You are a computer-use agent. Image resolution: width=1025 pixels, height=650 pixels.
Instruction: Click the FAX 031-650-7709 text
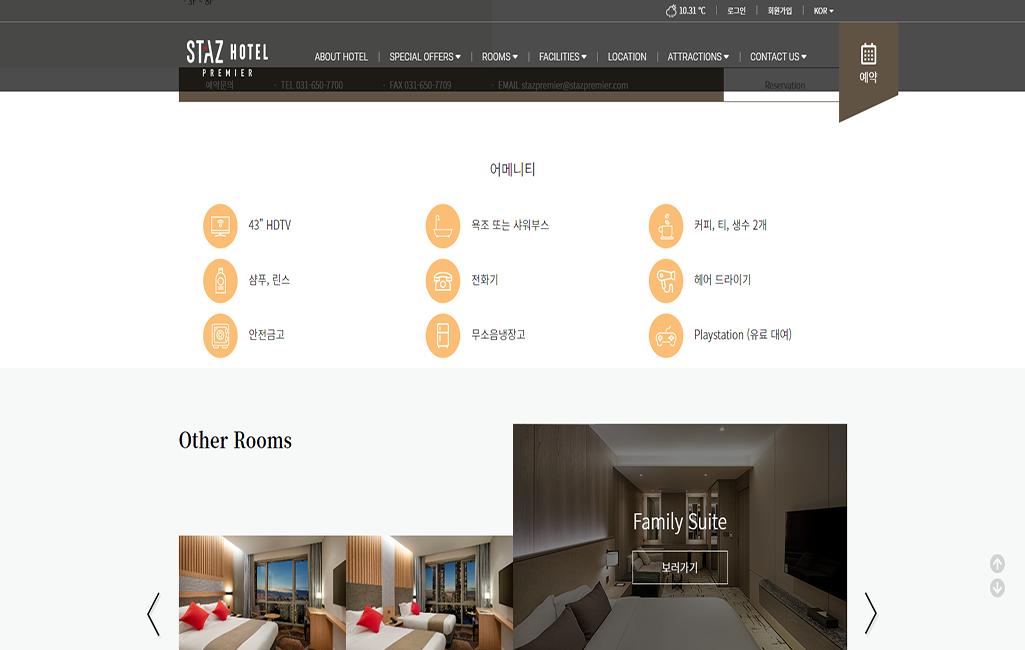click(420, 85)
